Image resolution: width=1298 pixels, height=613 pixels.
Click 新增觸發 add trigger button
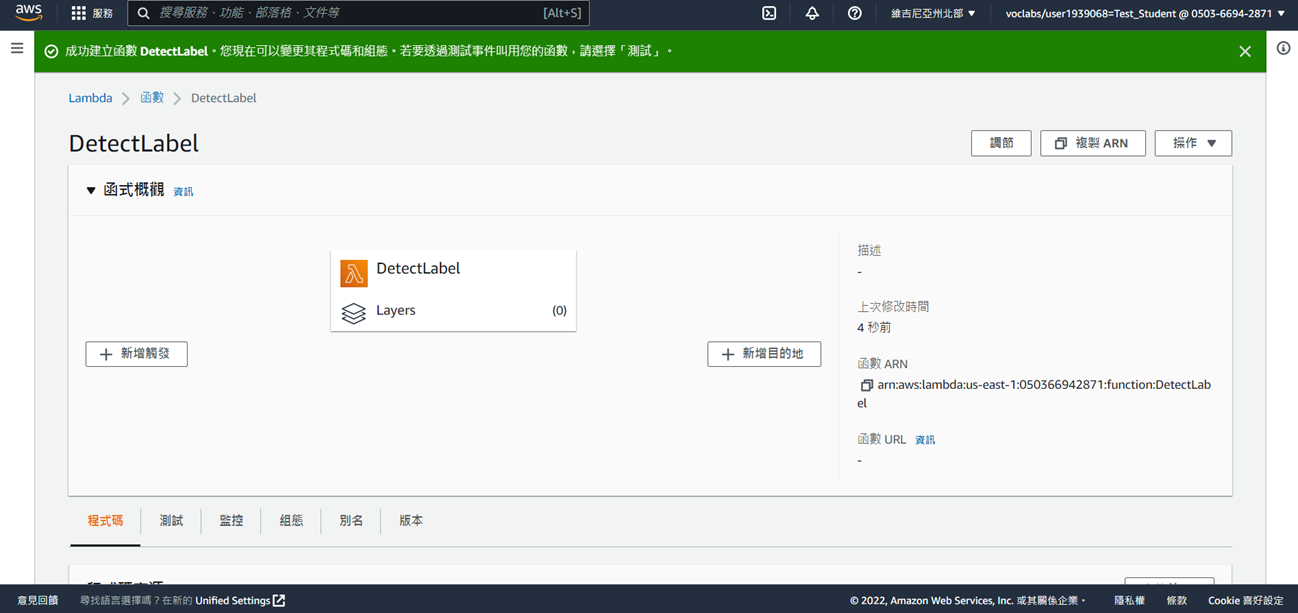tap(136, 354)
